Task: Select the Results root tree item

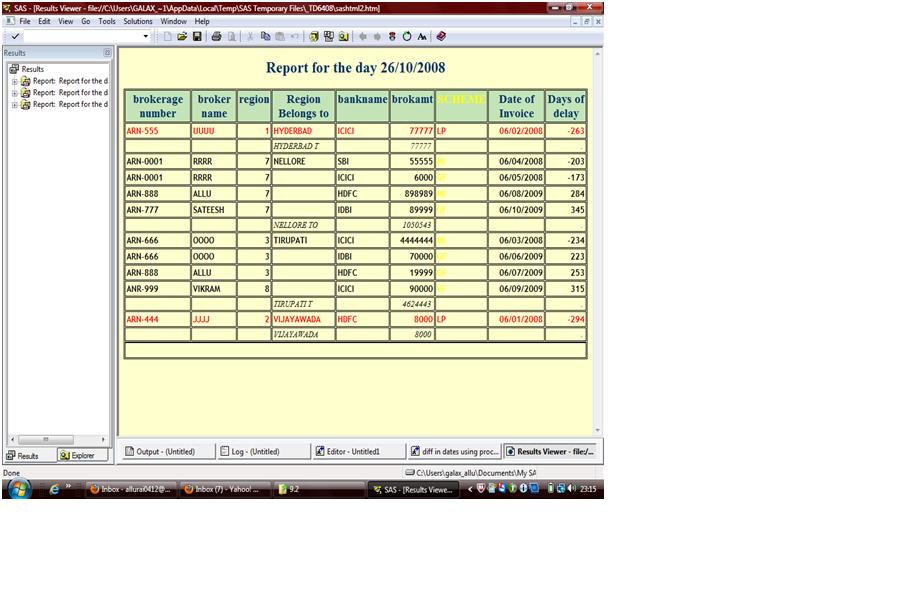Action: pos(32,69)
